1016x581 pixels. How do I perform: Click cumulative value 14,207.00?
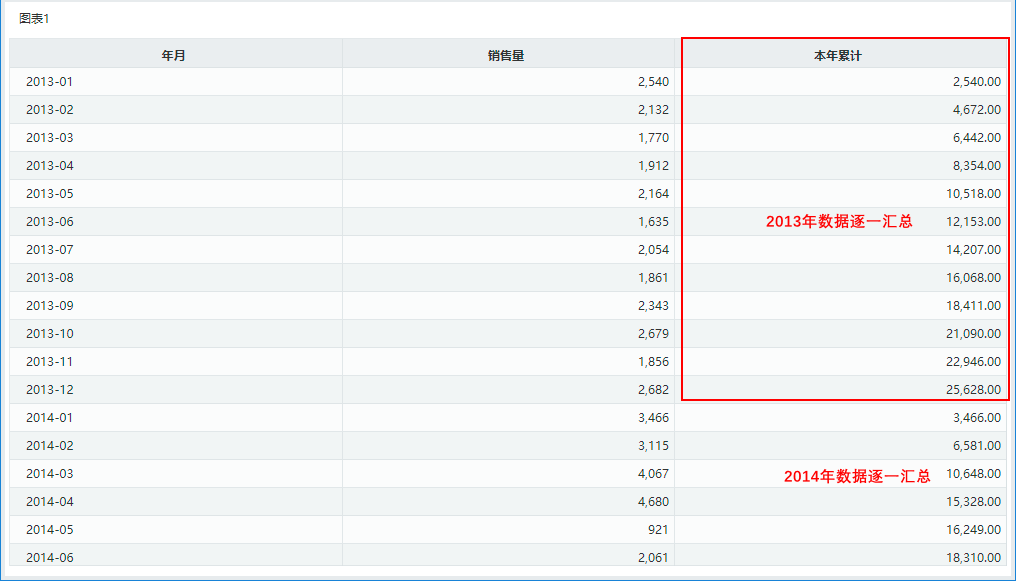tap(973, 249)
